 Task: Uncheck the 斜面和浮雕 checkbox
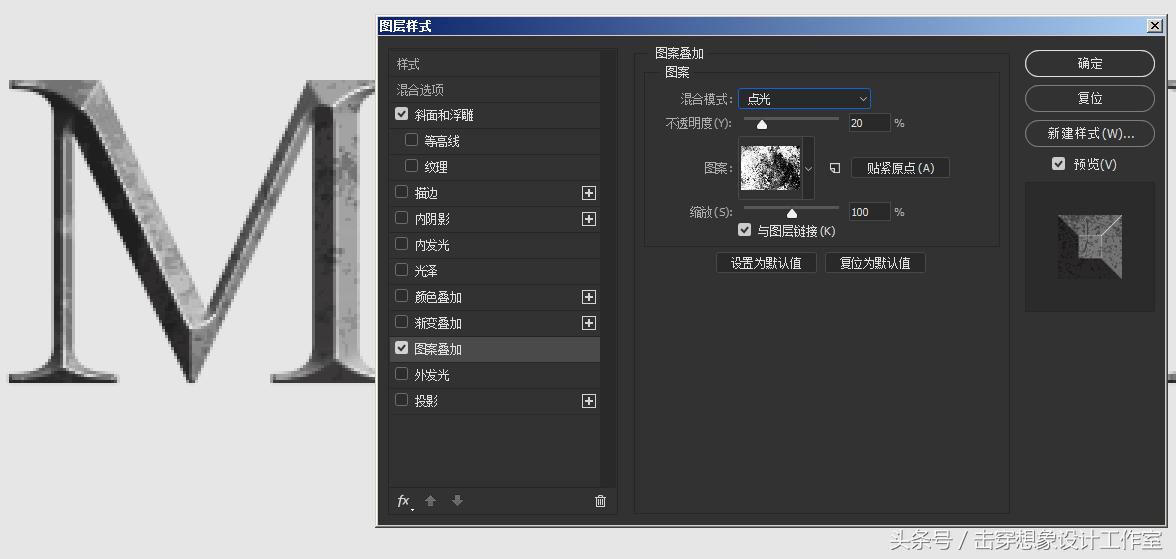401,114
